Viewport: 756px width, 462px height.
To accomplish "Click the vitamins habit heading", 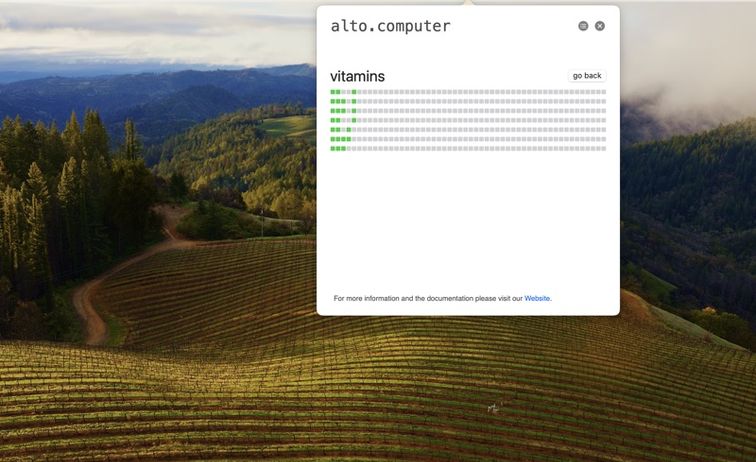I will (357, 76).
